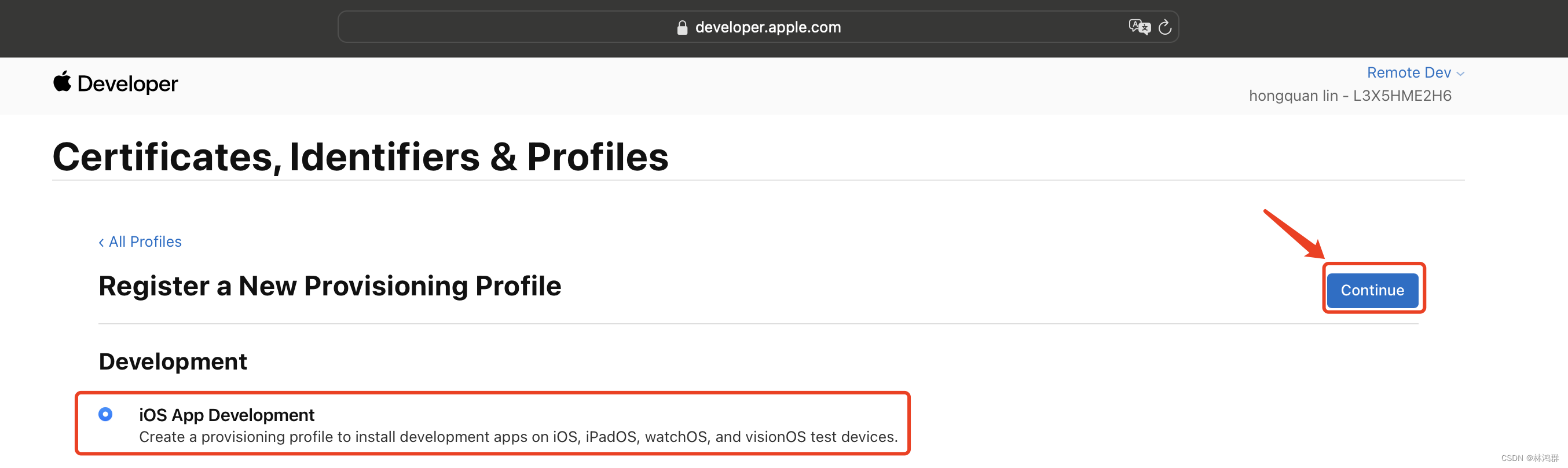Click the Certificates, Identifiers & Profiles heading

(360, 156)
